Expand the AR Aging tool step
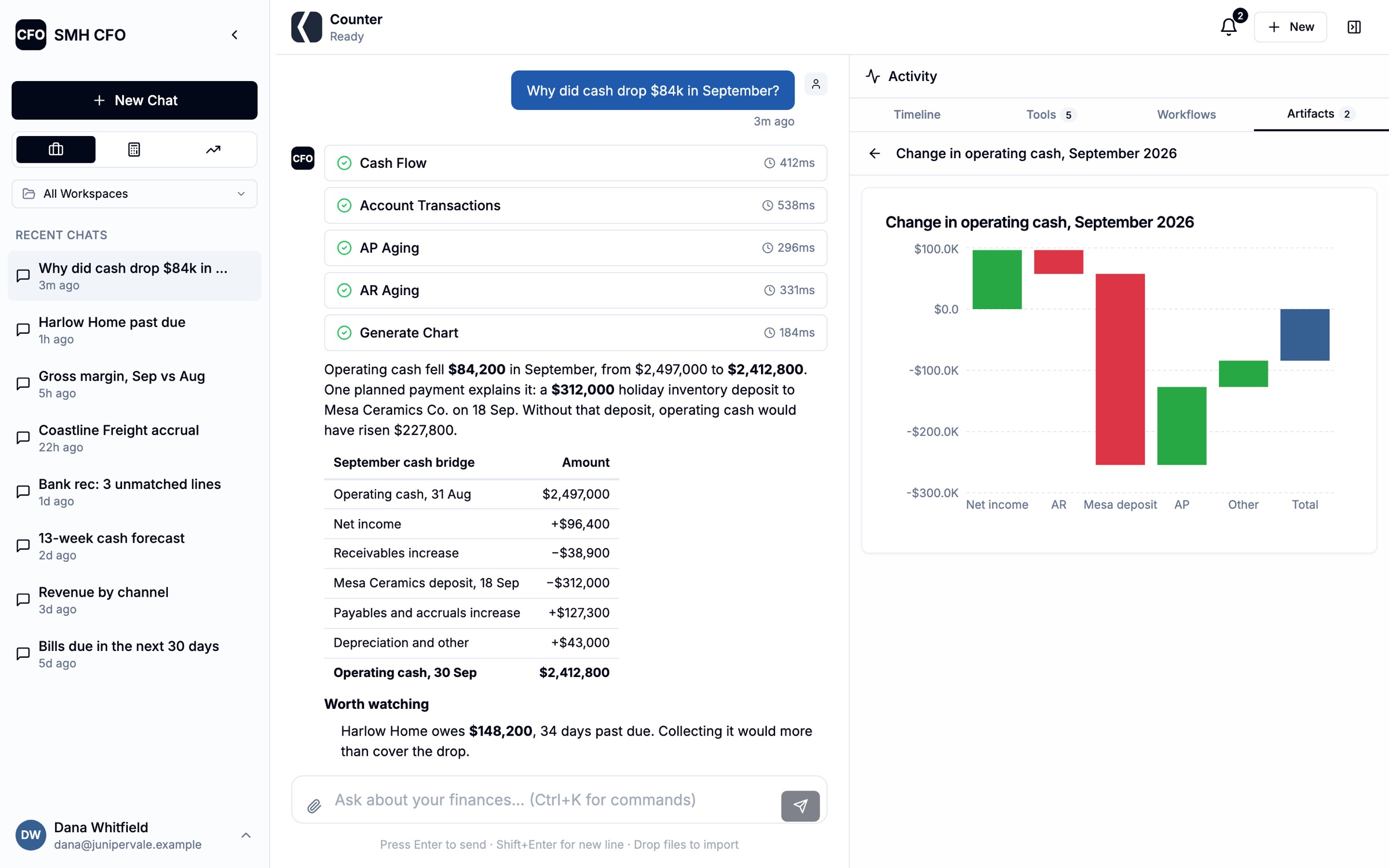The width and height of the screenshot is (1389, 868). pos(575,290)
